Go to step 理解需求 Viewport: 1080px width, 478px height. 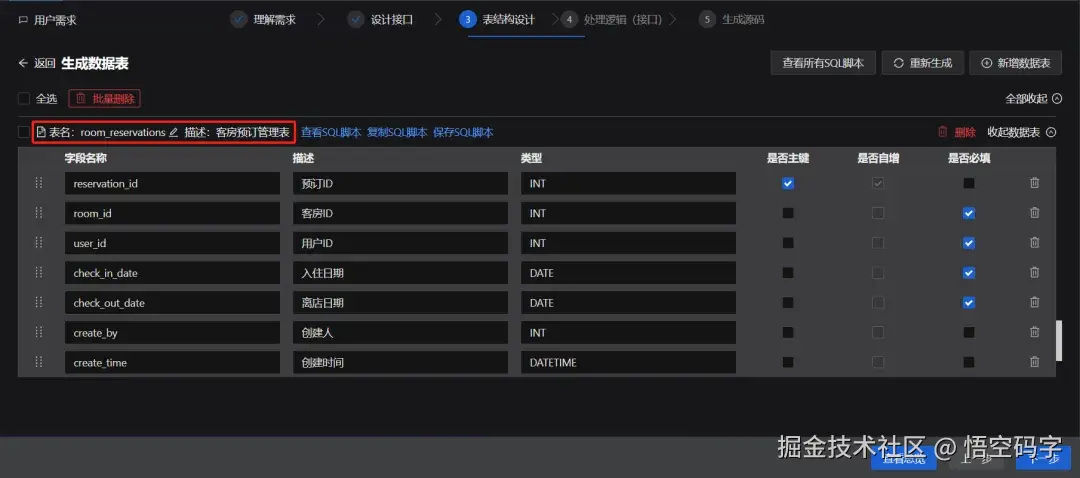(264, 19)
